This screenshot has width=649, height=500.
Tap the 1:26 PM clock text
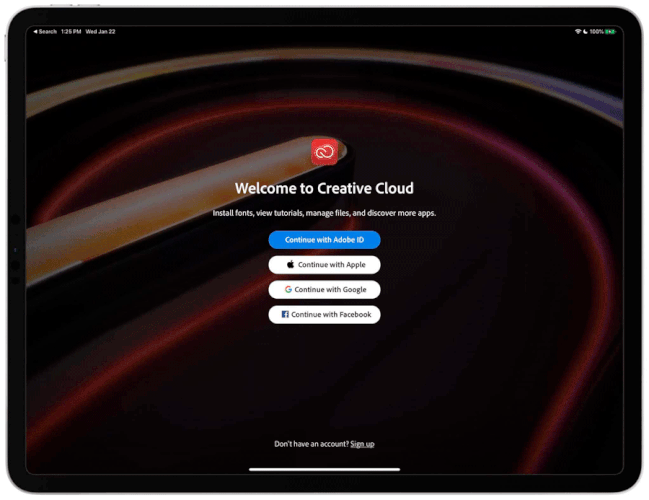pyautogui.click(x=71, y=31)
